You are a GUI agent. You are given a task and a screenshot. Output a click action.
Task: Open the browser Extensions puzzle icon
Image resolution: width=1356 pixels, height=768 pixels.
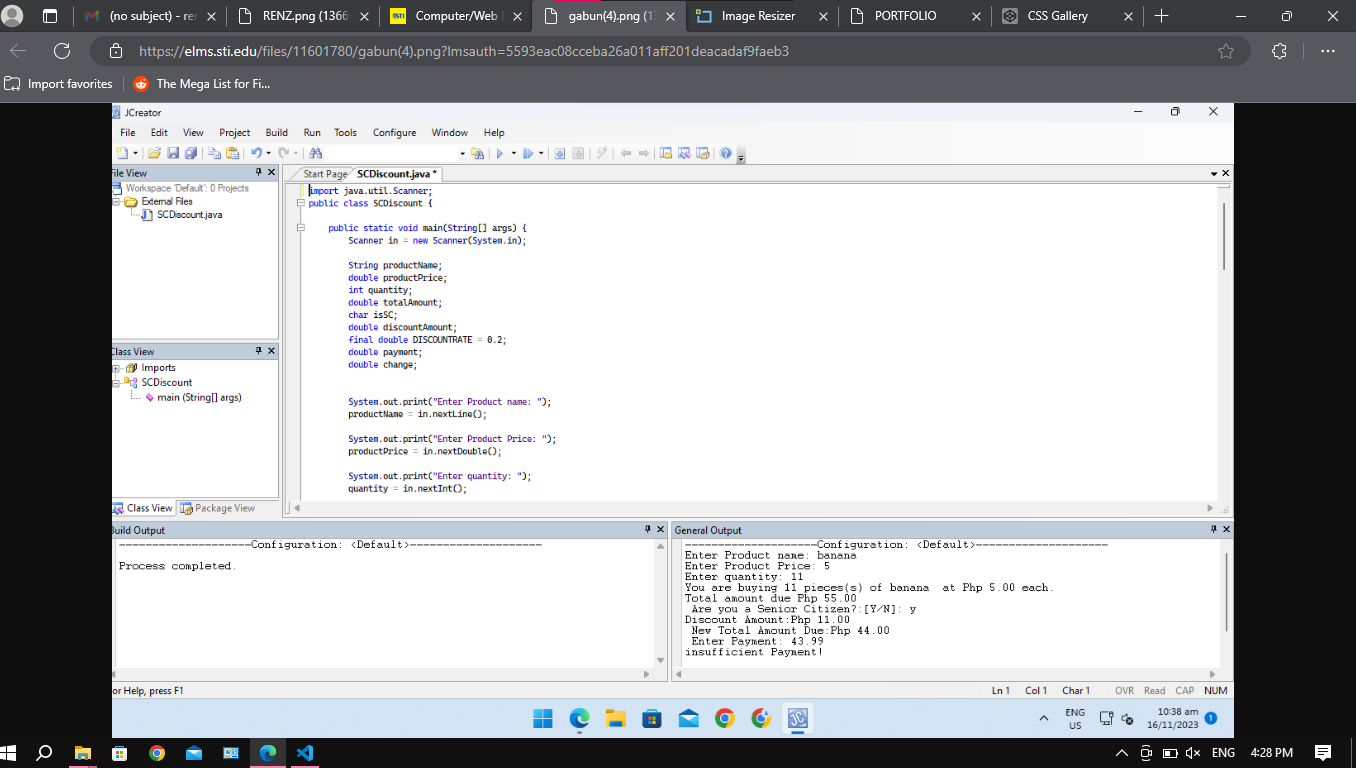click(1279, 51)
